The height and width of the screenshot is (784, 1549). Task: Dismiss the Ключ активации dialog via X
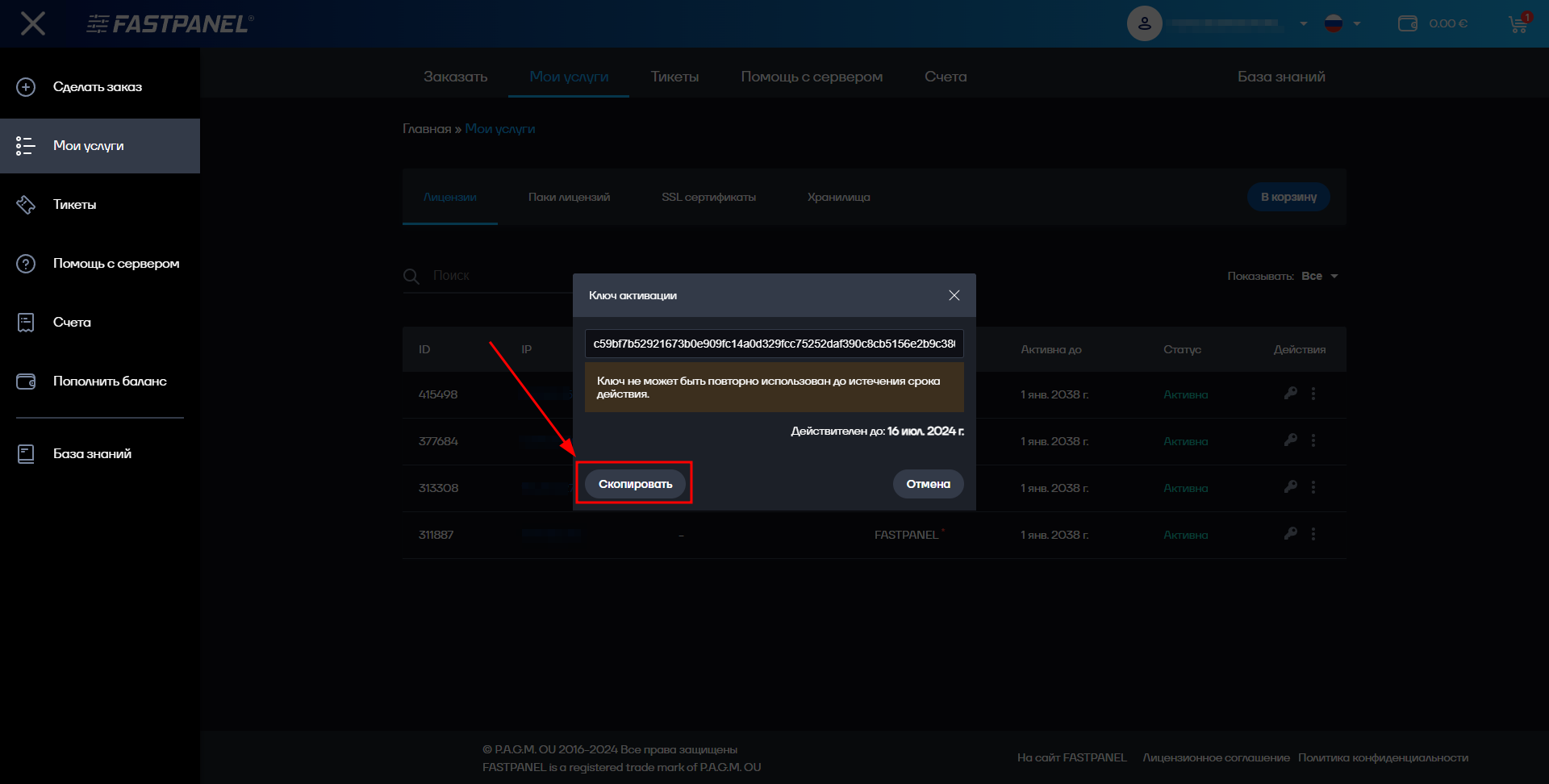(x=954, y=295)
